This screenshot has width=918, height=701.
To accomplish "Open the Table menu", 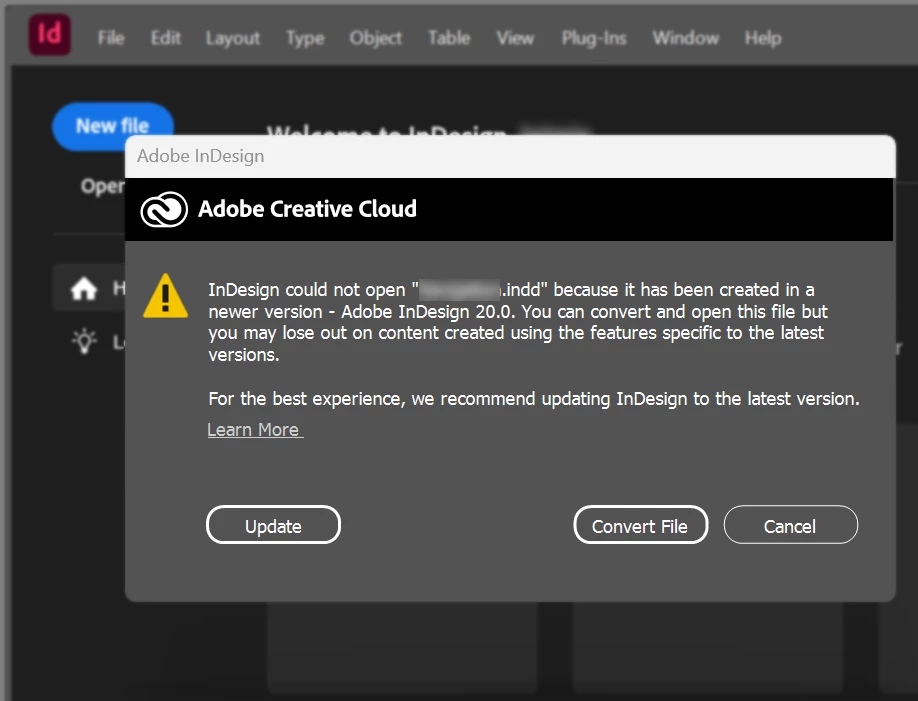I will (x=449, y=38).
